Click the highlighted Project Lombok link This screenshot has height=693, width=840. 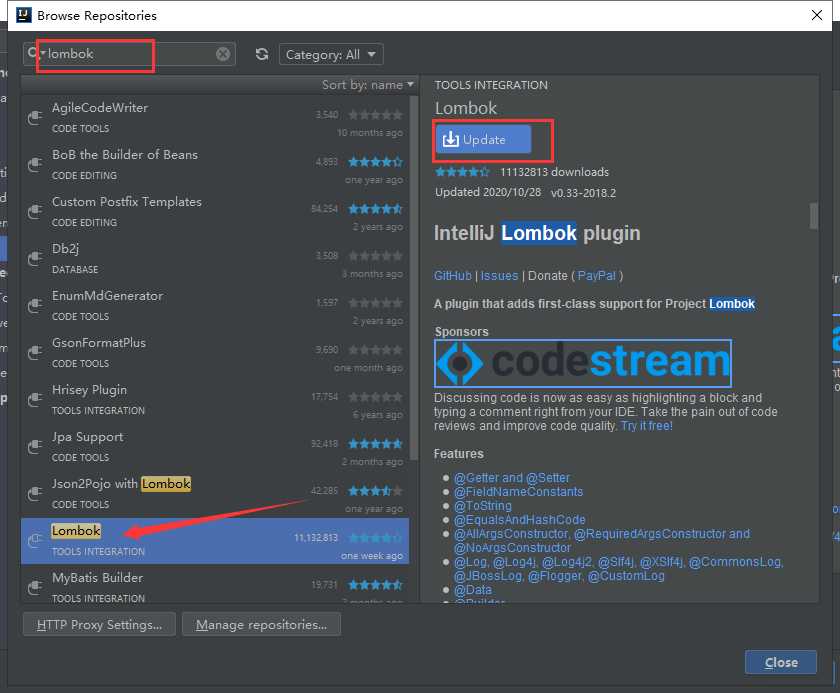pos(732,304)
